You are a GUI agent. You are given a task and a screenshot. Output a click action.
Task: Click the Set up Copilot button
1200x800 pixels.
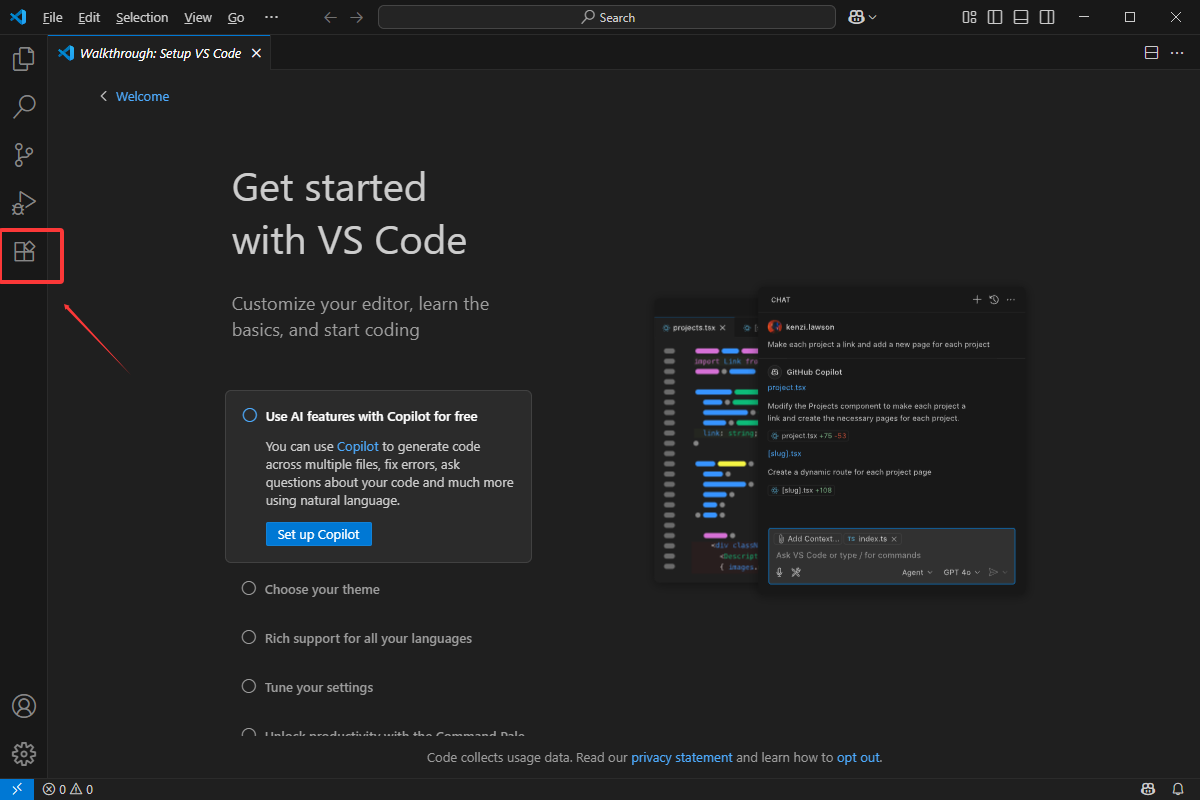[318, 533]
